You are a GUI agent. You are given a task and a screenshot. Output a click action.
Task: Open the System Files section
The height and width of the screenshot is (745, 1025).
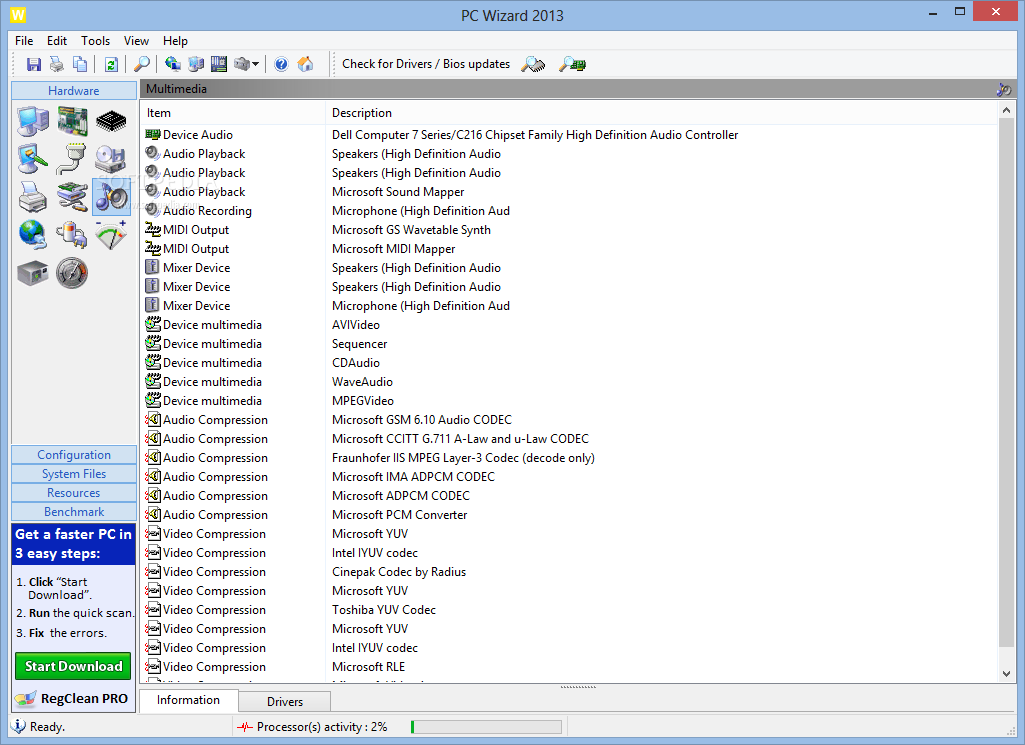click(74, 473)
